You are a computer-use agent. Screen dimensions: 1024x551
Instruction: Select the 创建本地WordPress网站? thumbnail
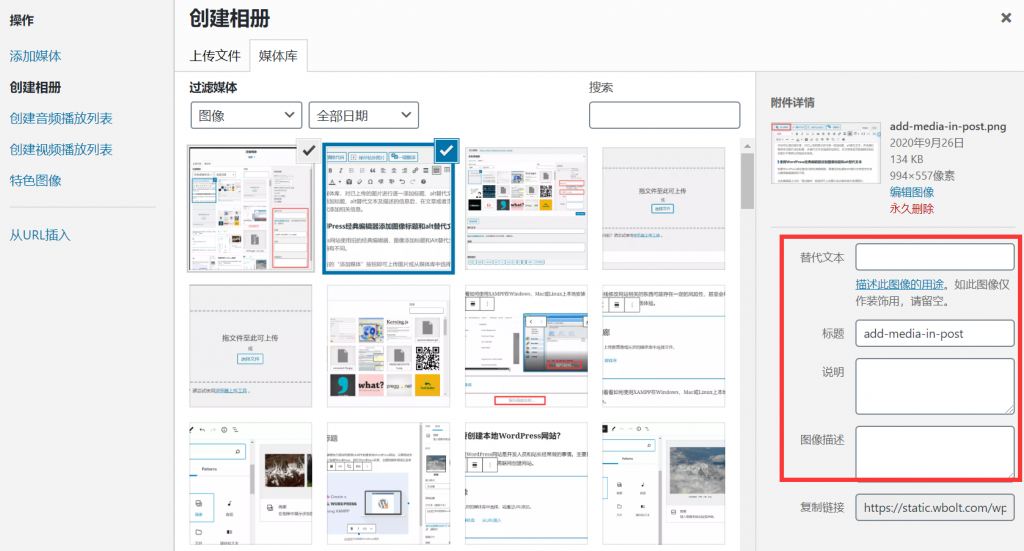click(x=526, y=484)
